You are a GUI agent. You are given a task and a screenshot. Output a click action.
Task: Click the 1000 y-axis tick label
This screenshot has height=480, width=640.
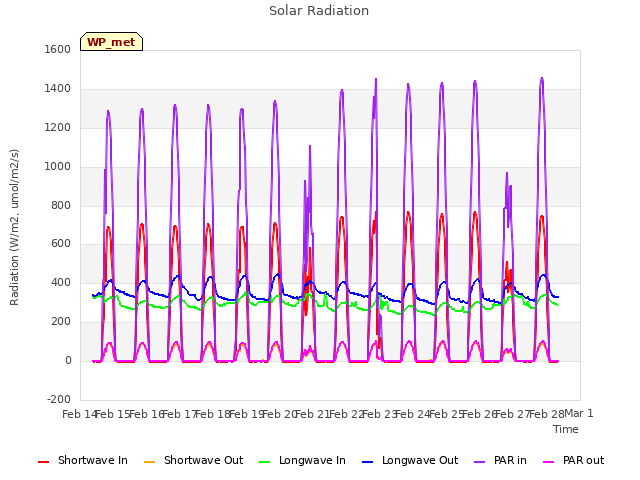[58, 167]
